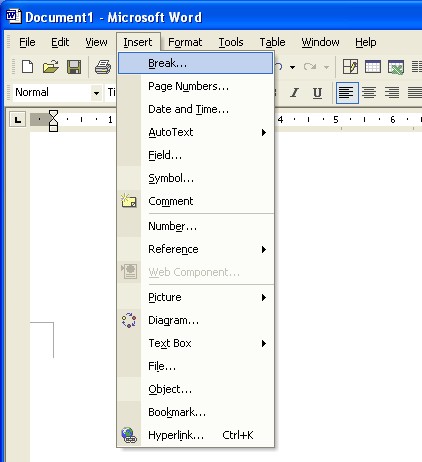Toggle Underline formatting
The height and width of the screenshot is (462, 422).
(318, 93)
